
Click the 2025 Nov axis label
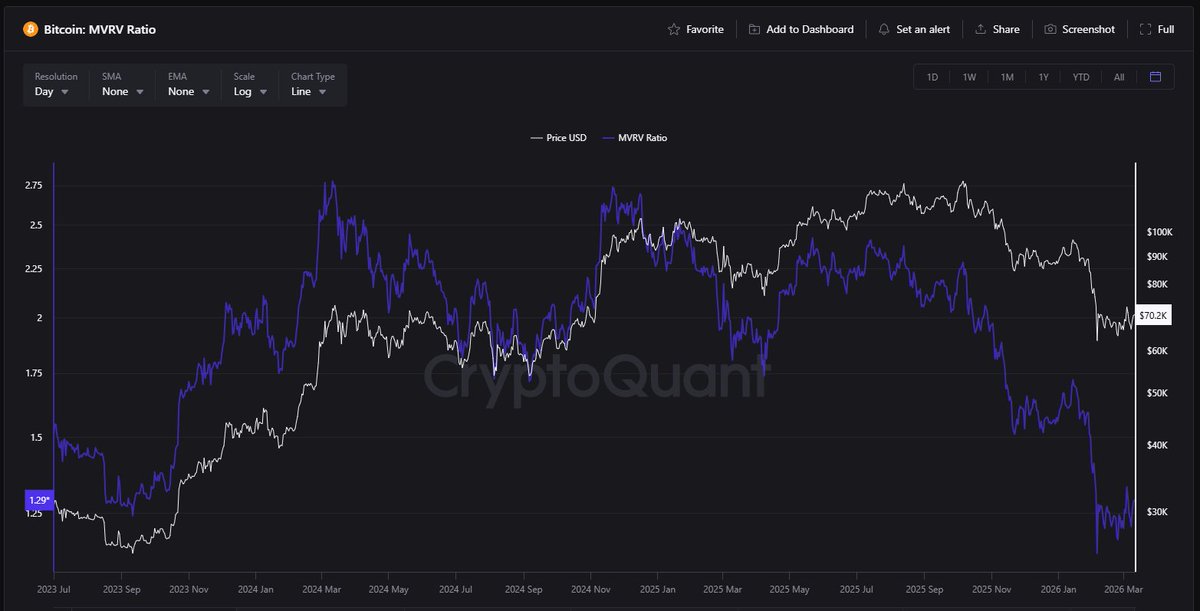[x=990, y=590]
